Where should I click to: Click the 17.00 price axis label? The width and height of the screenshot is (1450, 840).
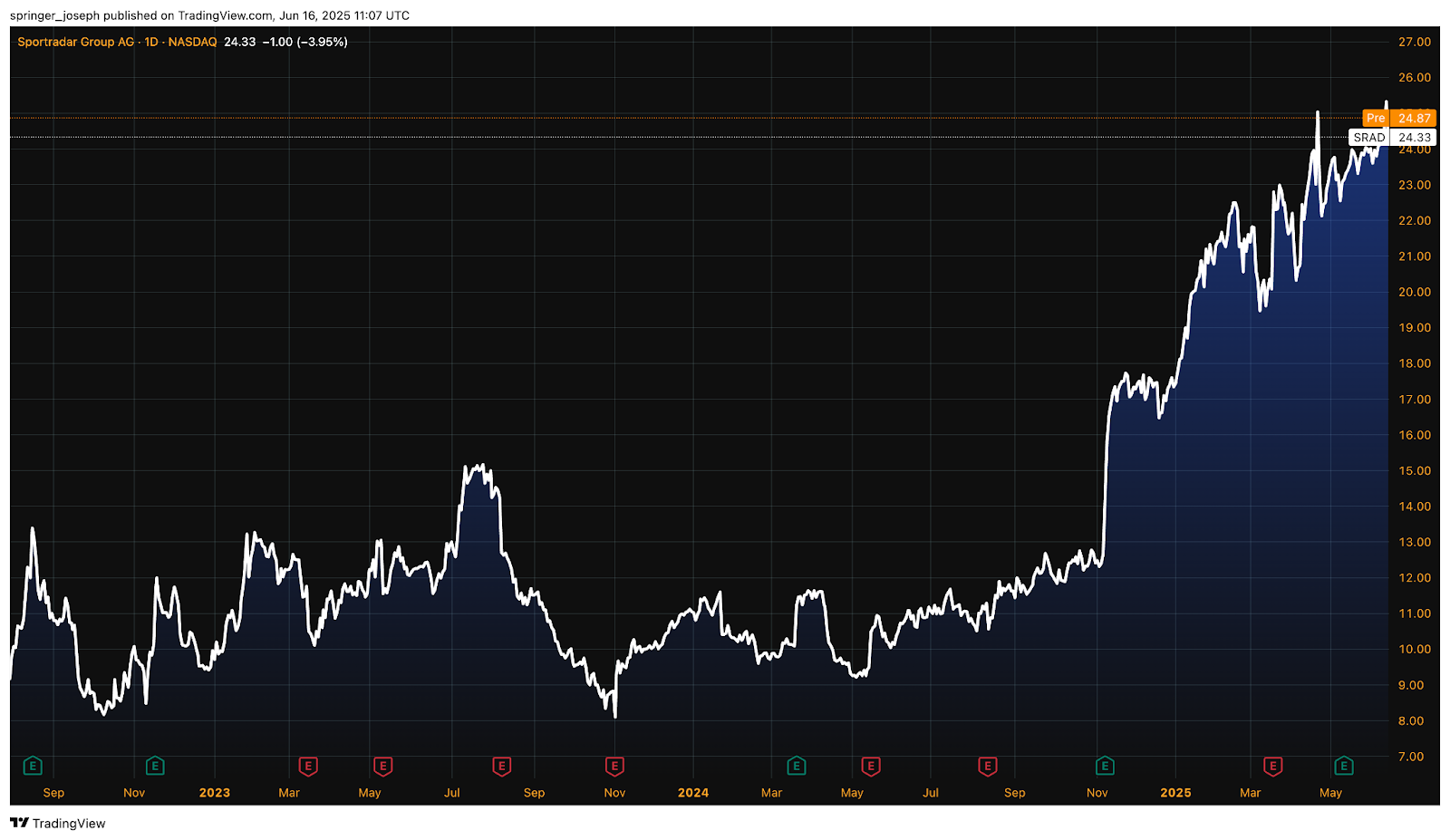[1415, 400]
